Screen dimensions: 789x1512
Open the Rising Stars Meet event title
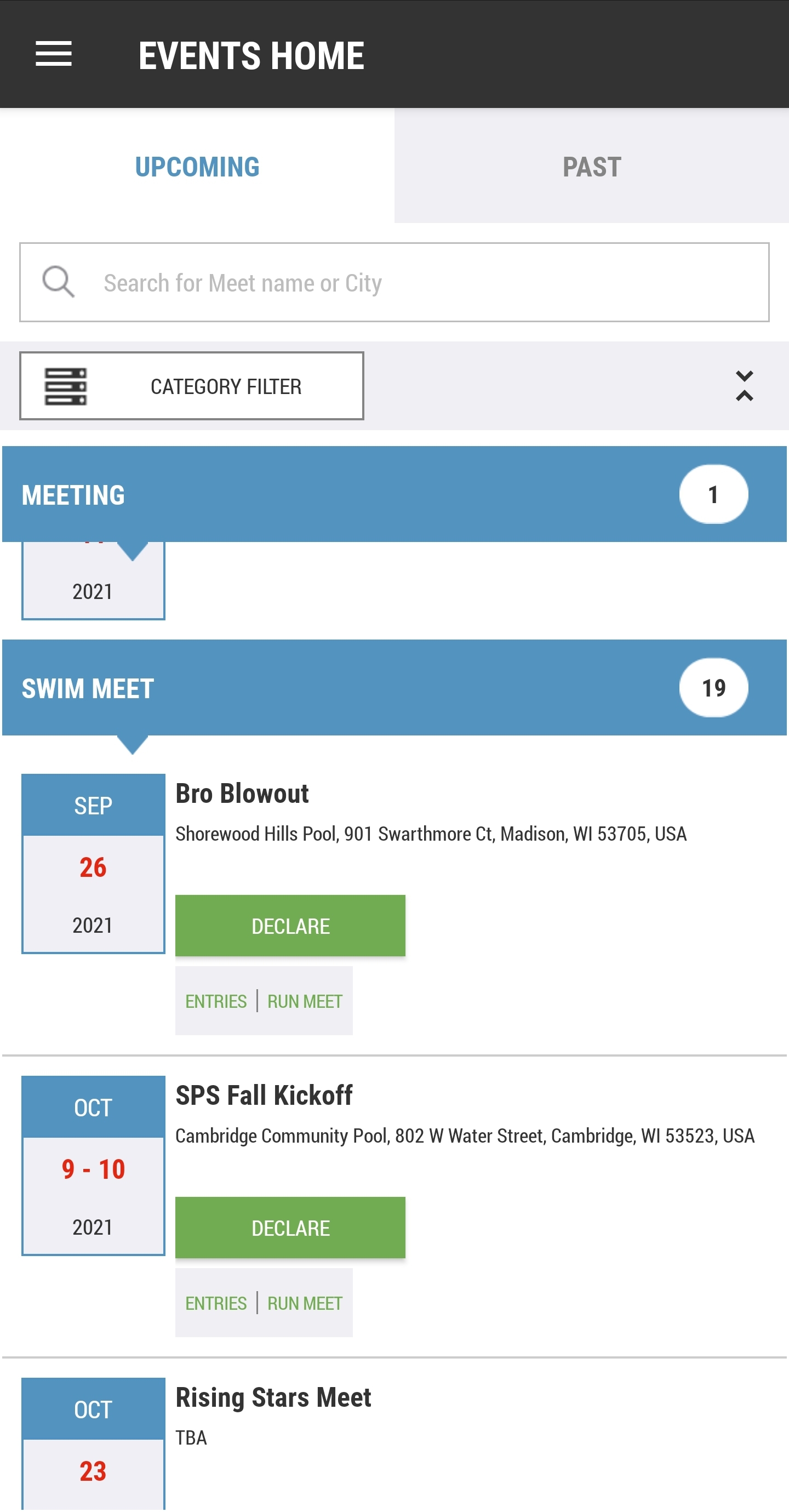click(x=273, y=1397)
